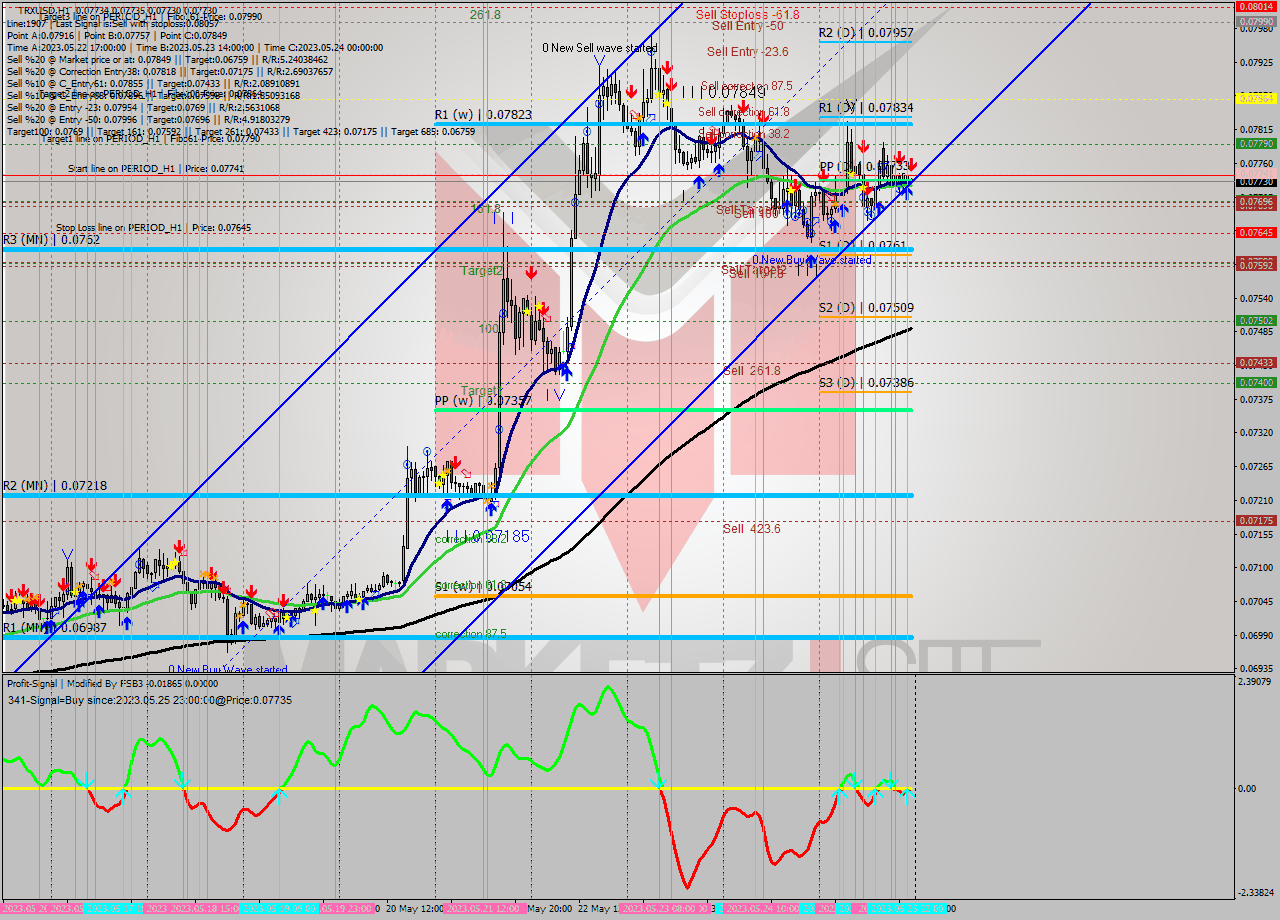Click the red down arrow above the Target2 label

click(x=530, y=270)
